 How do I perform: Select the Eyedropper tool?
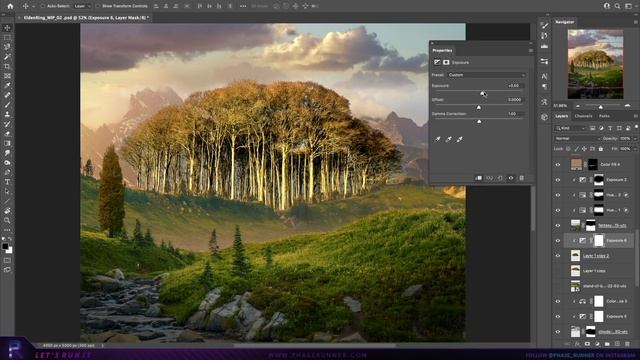point(7,85)
